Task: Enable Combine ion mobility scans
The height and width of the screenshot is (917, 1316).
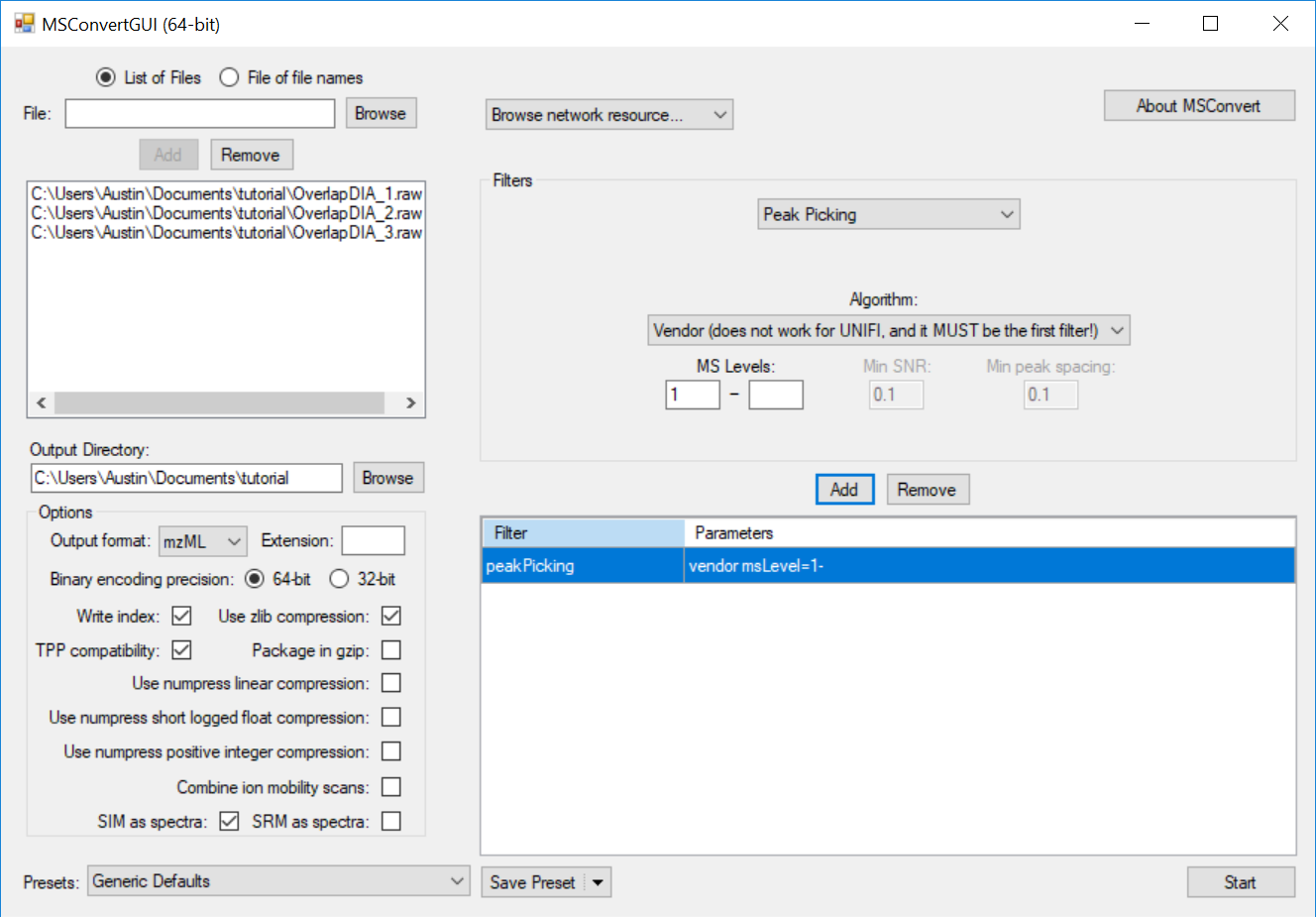Action: [x=391, y=787]
